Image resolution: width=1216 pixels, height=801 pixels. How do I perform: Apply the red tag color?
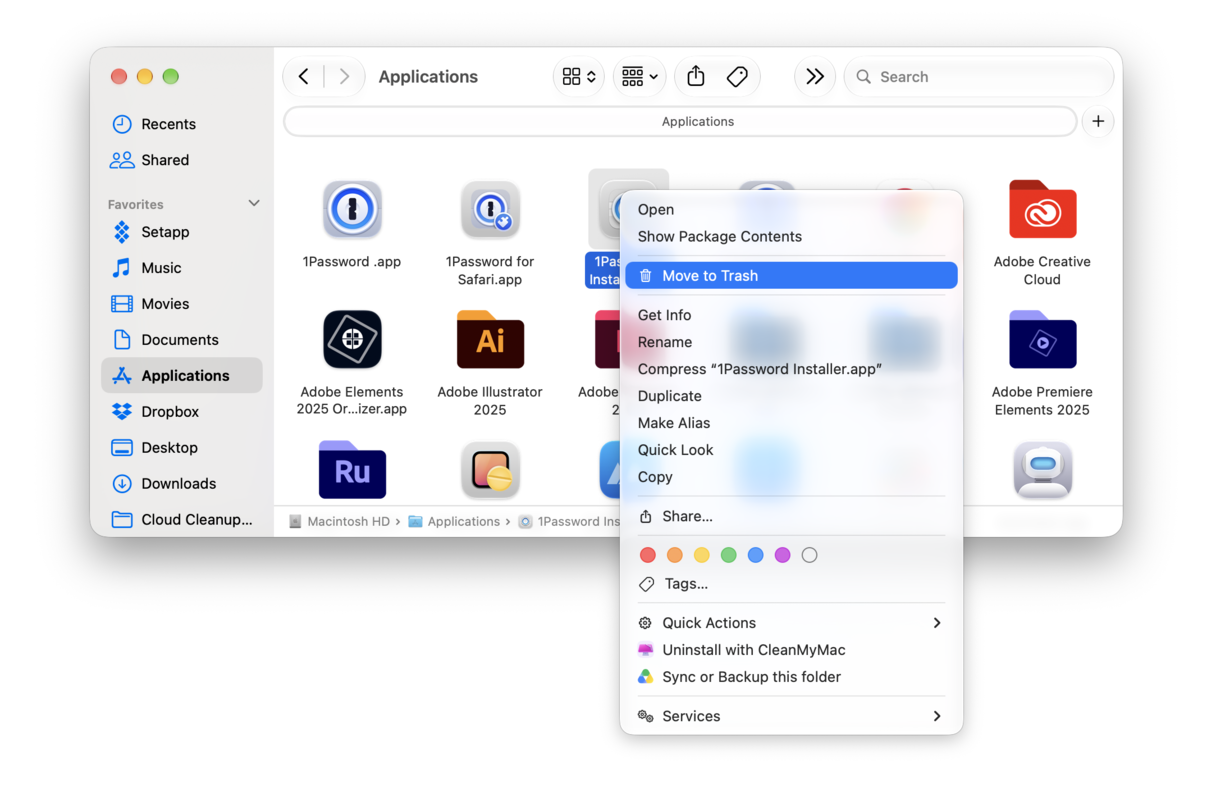[648, 555]
